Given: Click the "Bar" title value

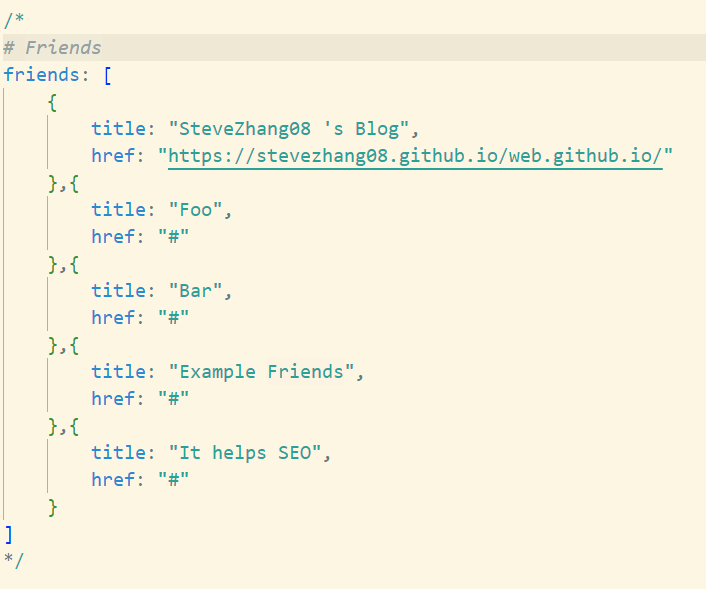Looking at the screenshot, I should (x=195, y=291).
